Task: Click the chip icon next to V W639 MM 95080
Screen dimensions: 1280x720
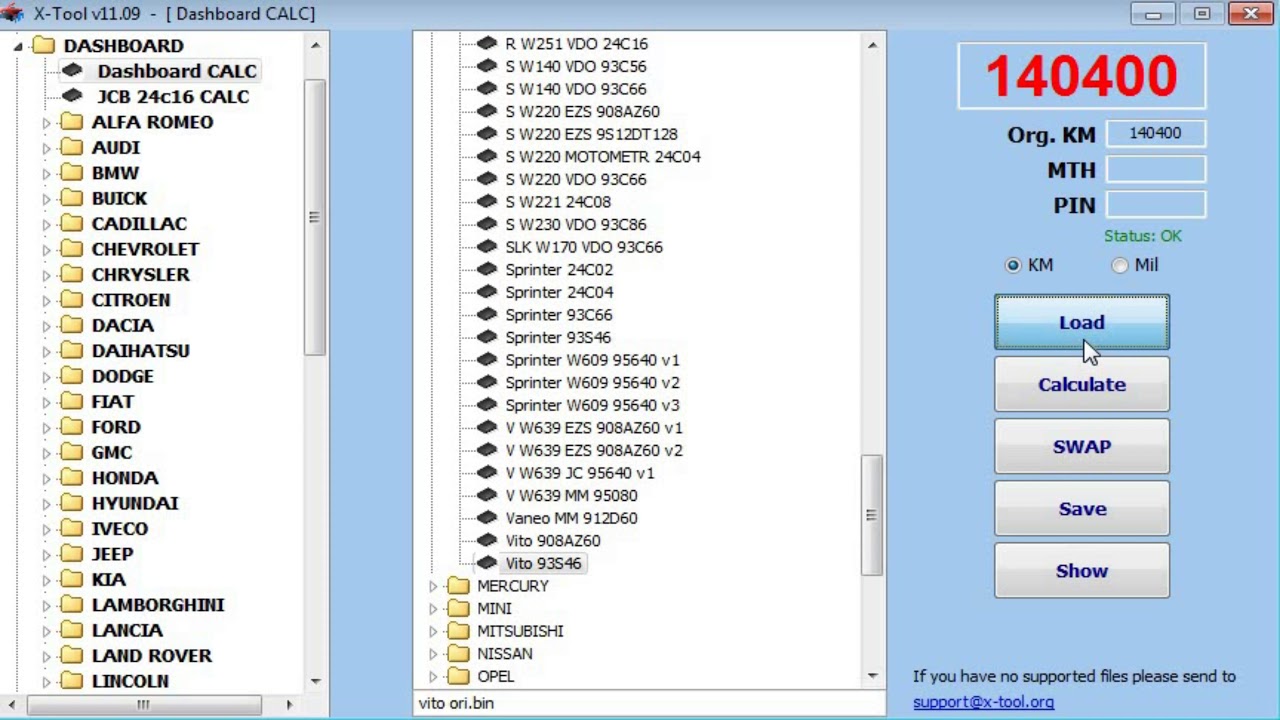Action: (x=487, y=496)
